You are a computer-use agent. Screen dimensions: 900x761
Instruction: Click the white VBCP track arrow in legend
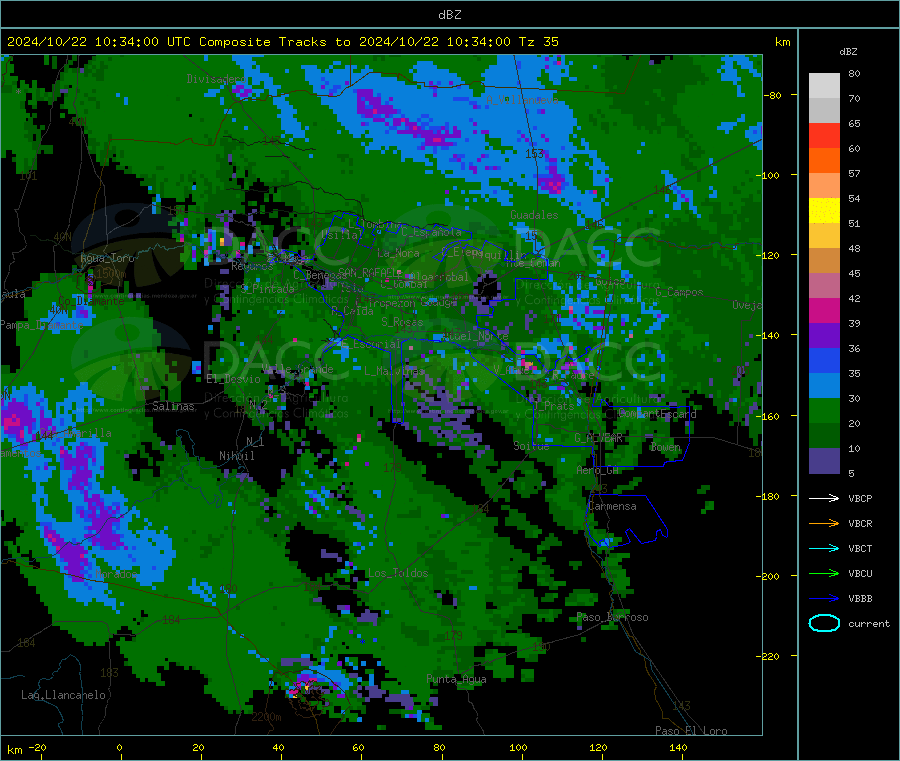click(x=824, y=498)
